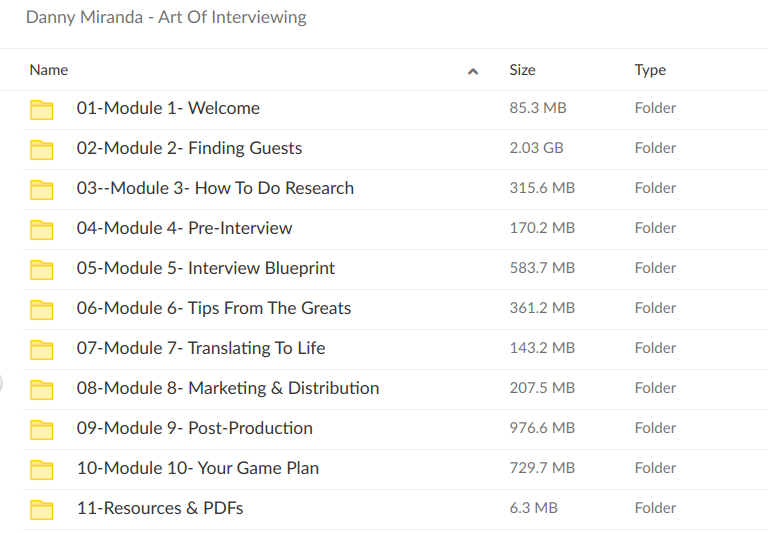Click Folder type cell in Resources & PDFs row
Image resolution: width=768 pixels, height=533 pixels.
[655, 508]
